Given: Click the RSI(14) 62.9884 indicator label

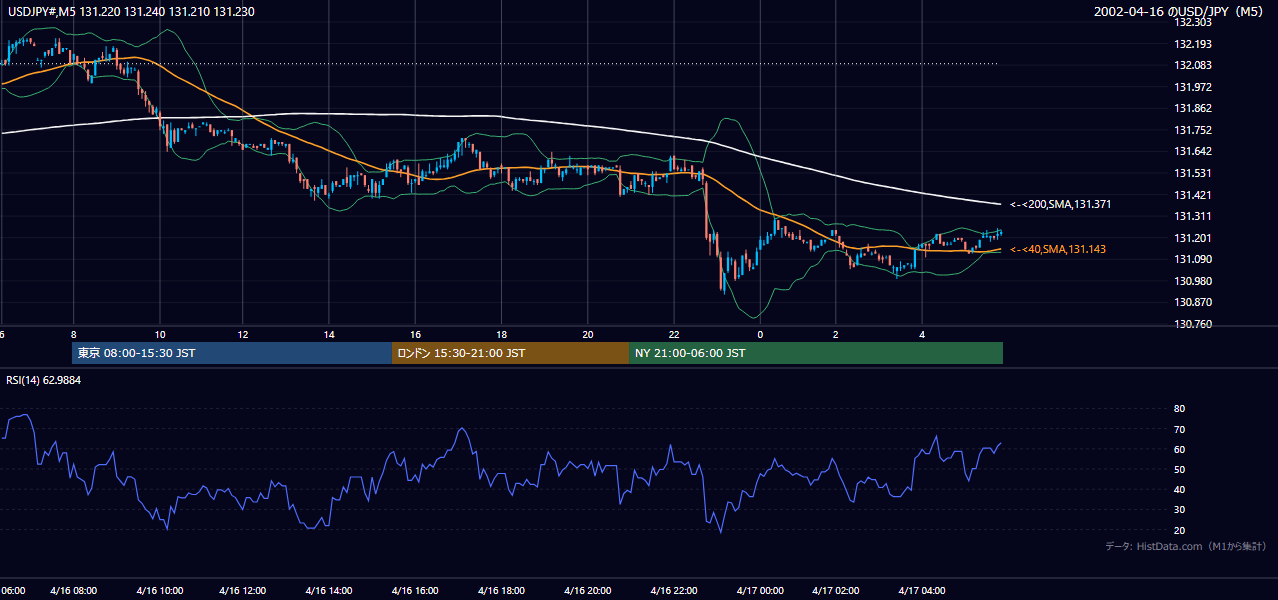Looking at the screenshot, I should click(43, 380).
